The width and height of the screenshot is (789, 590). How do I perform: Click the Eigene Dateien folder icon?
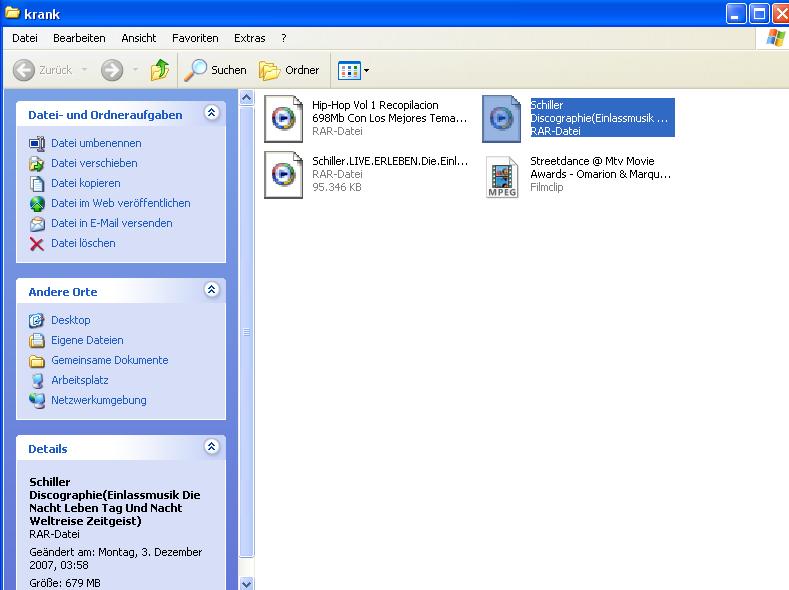point(37,341)
